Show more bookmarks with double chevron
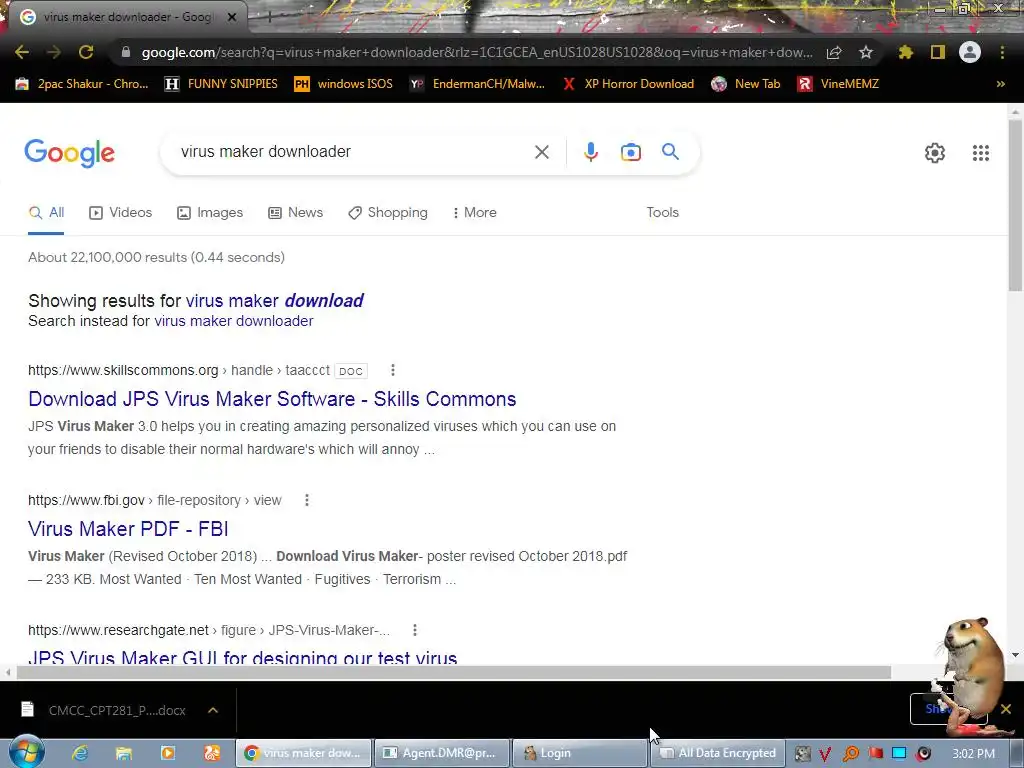This screenshot has width=1024, height=768. click(1000, 84)
